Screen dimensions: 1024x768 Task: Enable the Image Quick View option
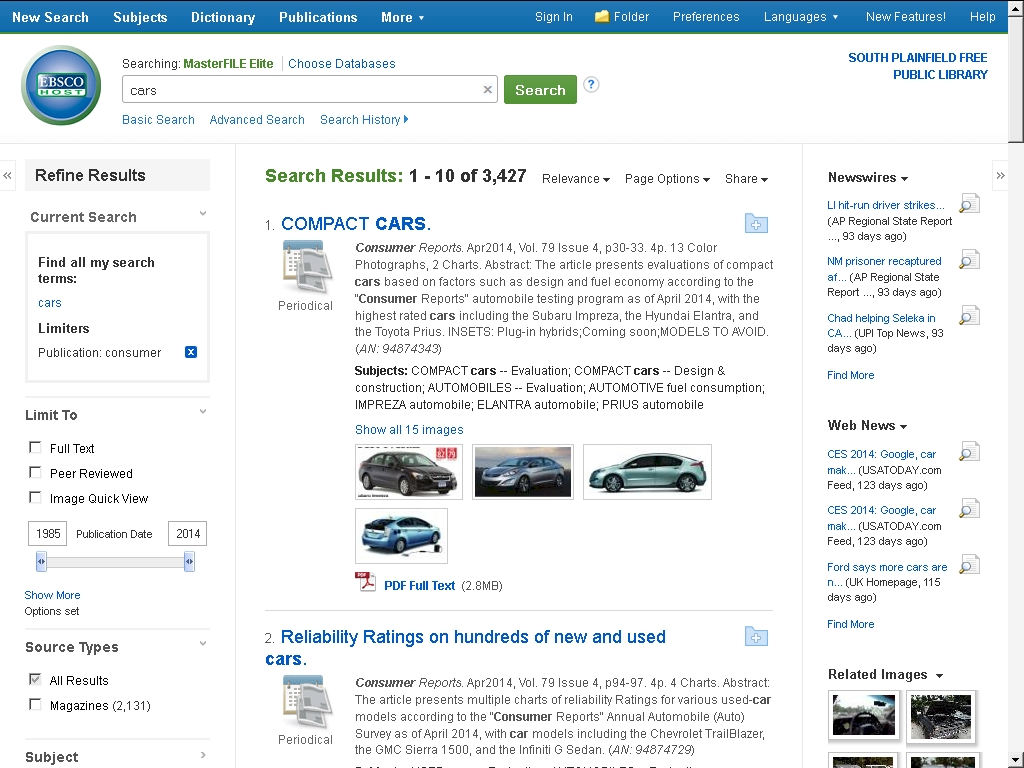point(35,498)
